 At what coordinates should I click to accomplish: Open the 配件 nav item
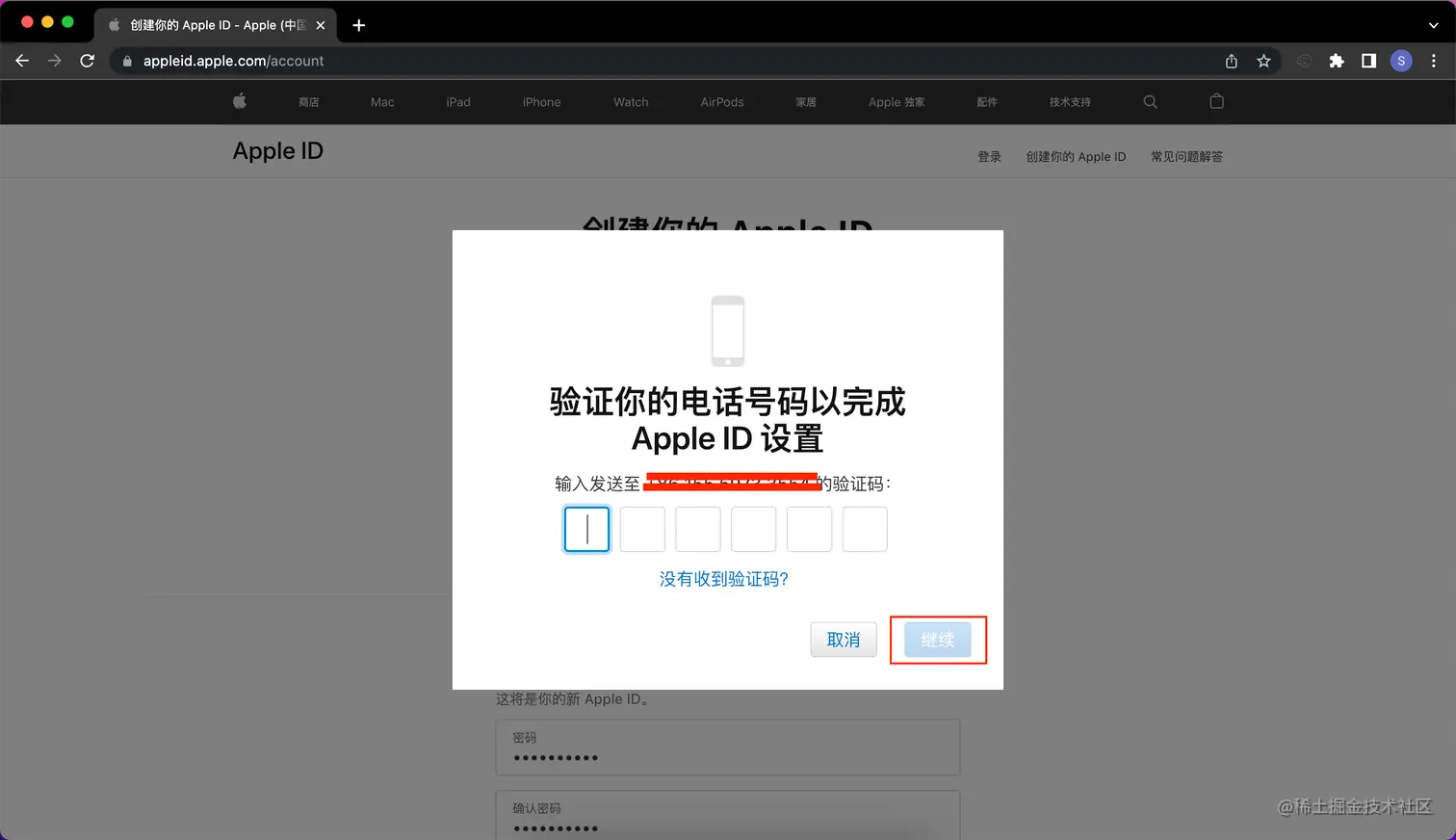[987, 102]
